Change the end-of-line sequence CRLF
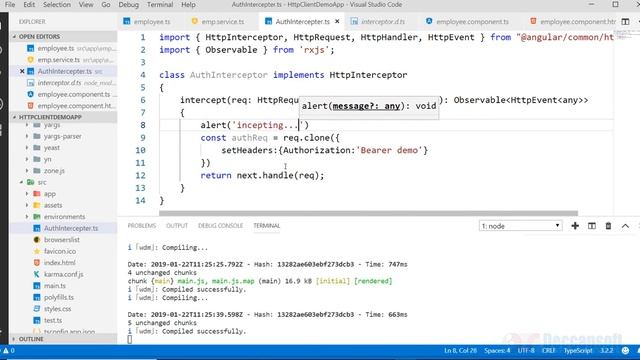The image size is (640, 360). coord(549,350)
